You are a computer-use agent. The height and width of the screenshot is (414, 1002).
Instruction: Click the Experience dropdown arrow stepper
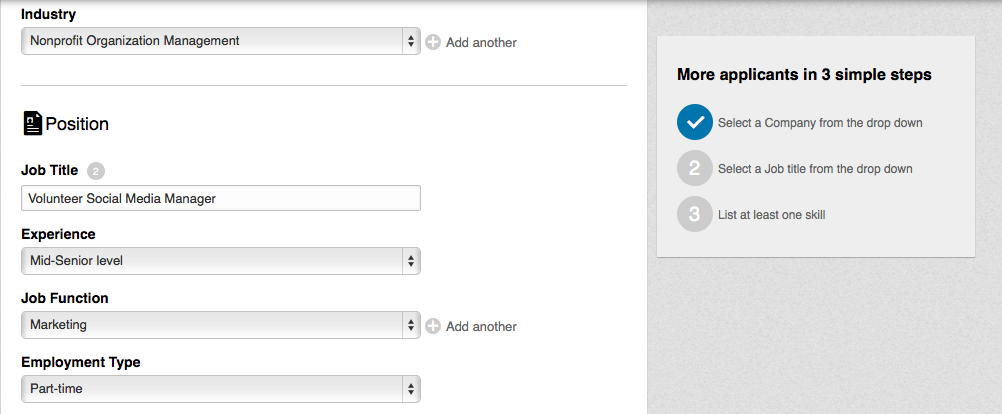(411, 261)
